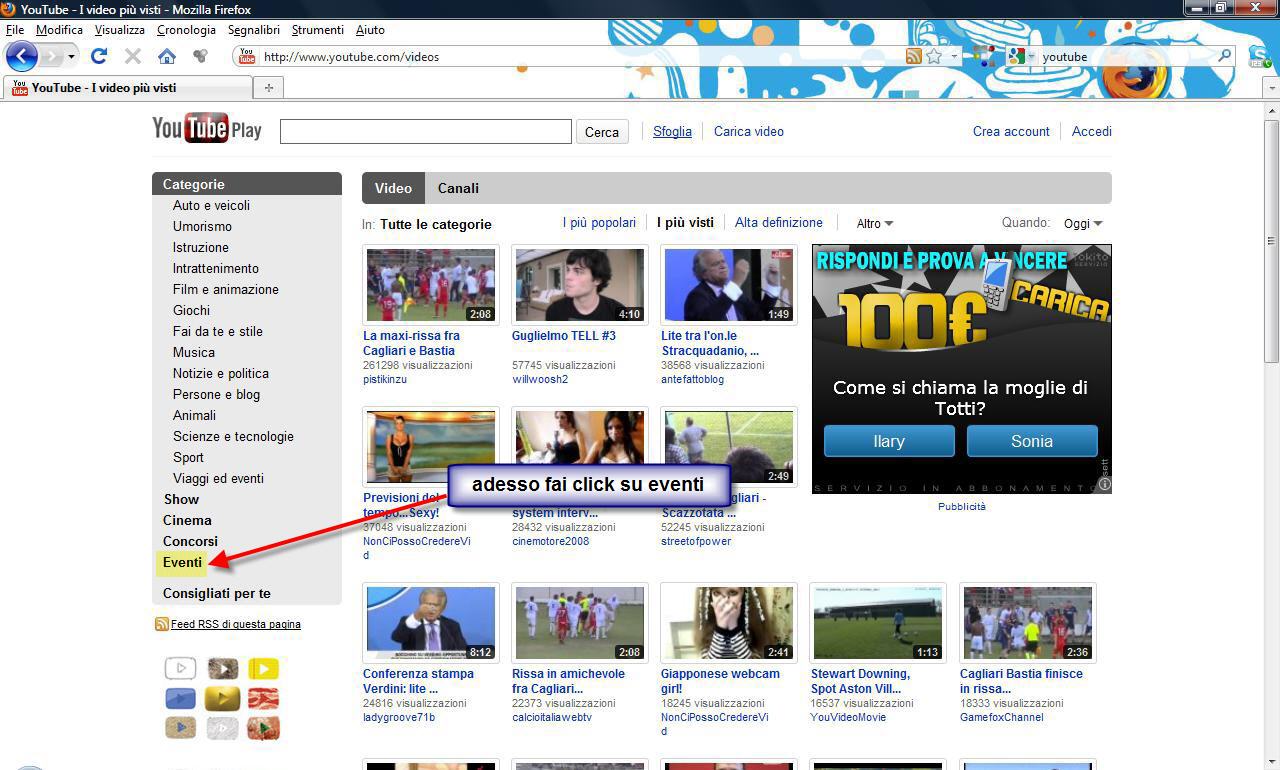Open the willwoosh2 channel link
This screenshot has width=1280, height=770.
[x=540, y=379]
